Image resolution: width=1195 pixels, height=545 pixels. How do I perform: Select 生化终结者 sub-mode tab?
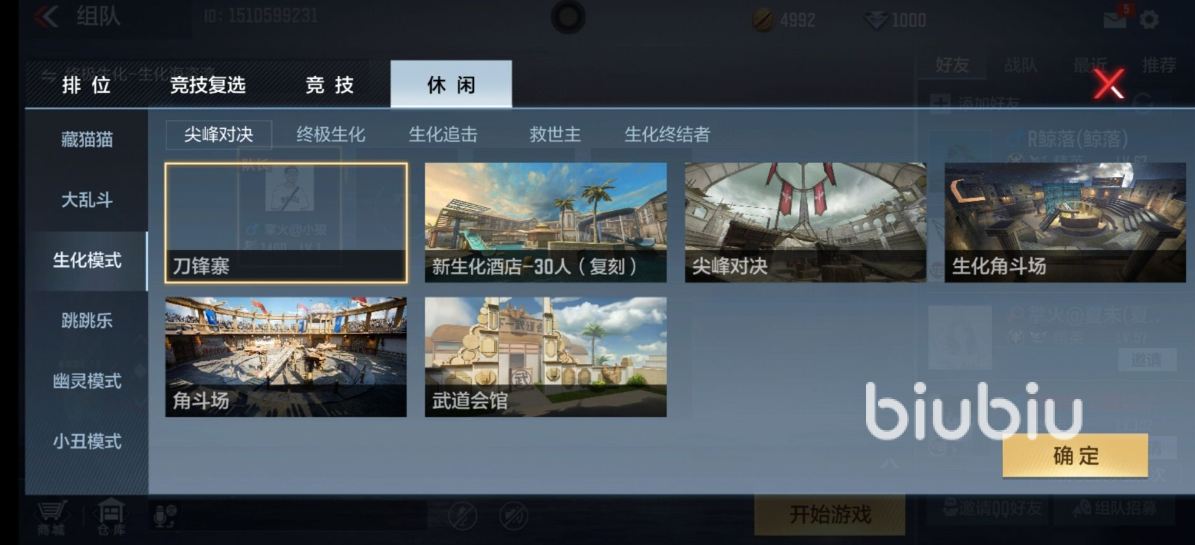pyautogui.click(x=667, y=135)
